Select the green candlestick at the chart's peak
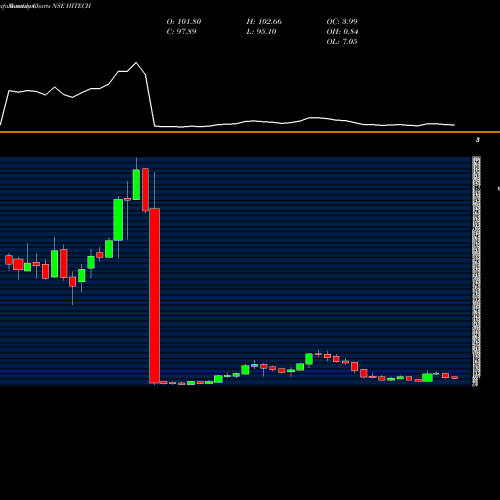 [136, 184]
